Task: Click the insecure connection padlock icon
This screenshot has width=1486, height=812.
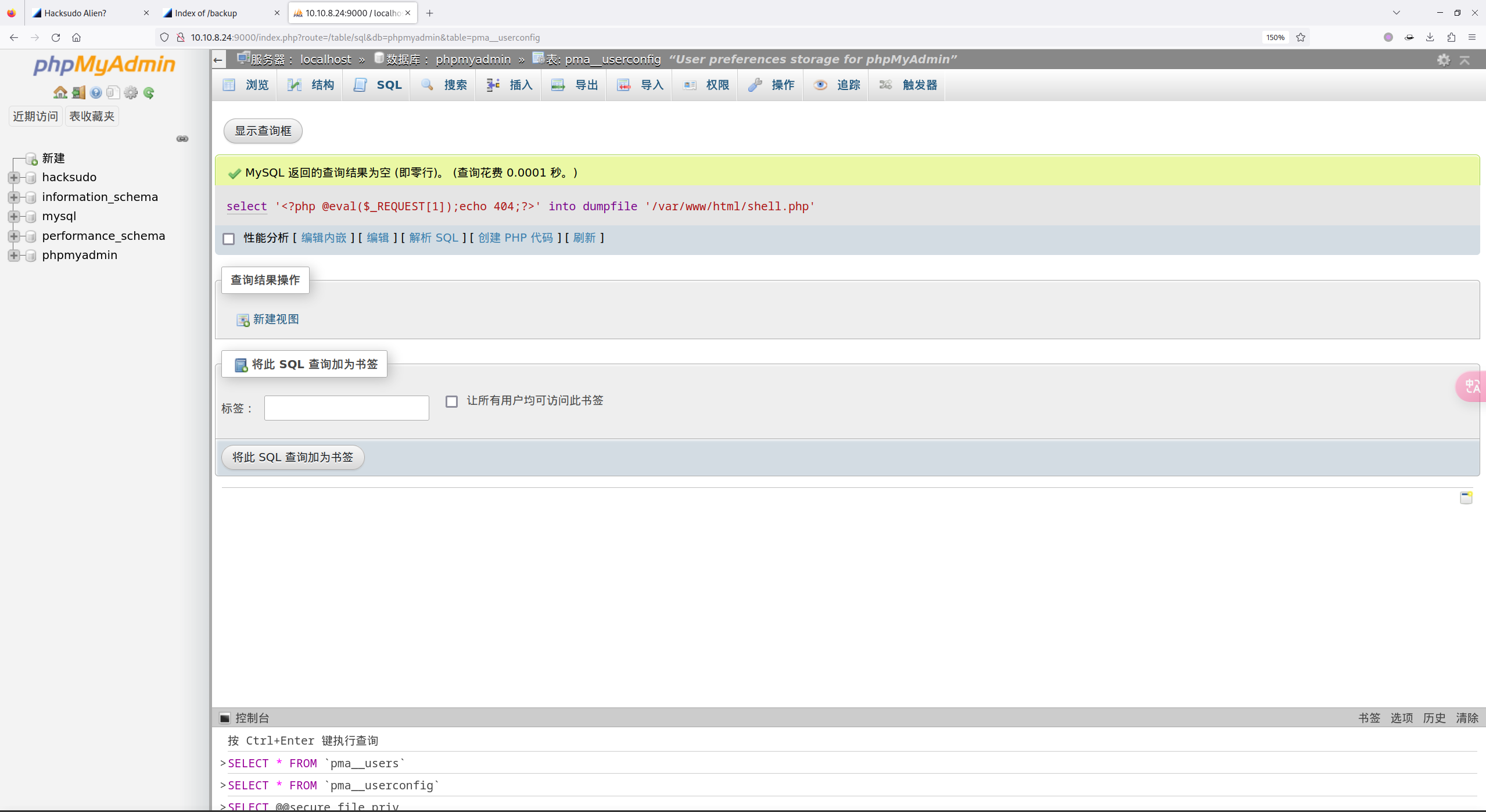Action: coord(181,37)
